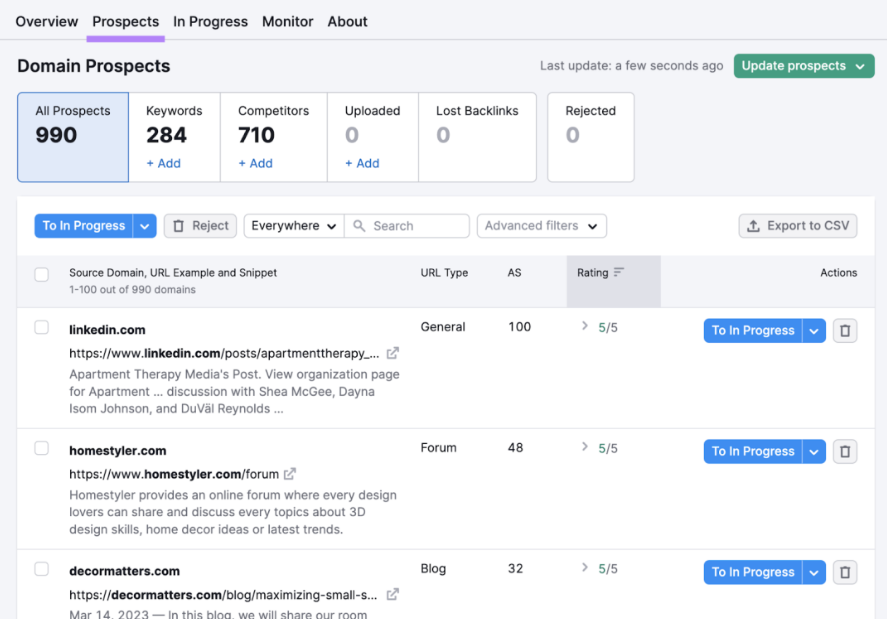This screenshot has height=619, width=887.
Task: Check the linkedin.com row checkbox
Action: click(41, 327)
